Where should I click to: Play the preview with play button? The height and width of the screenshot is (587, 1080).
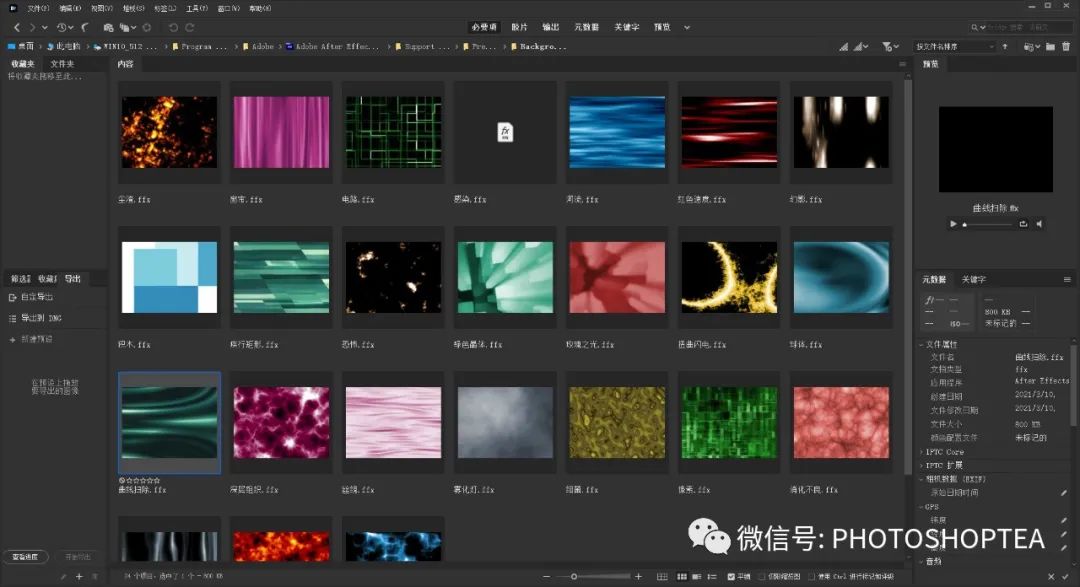(953, 224)
